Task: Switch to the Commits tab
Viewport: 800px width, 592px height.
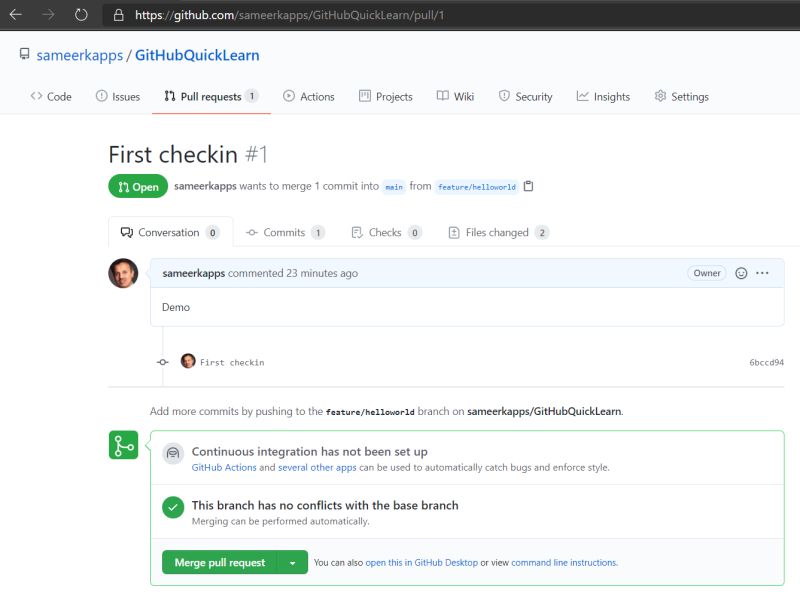Action: (286, 232)
